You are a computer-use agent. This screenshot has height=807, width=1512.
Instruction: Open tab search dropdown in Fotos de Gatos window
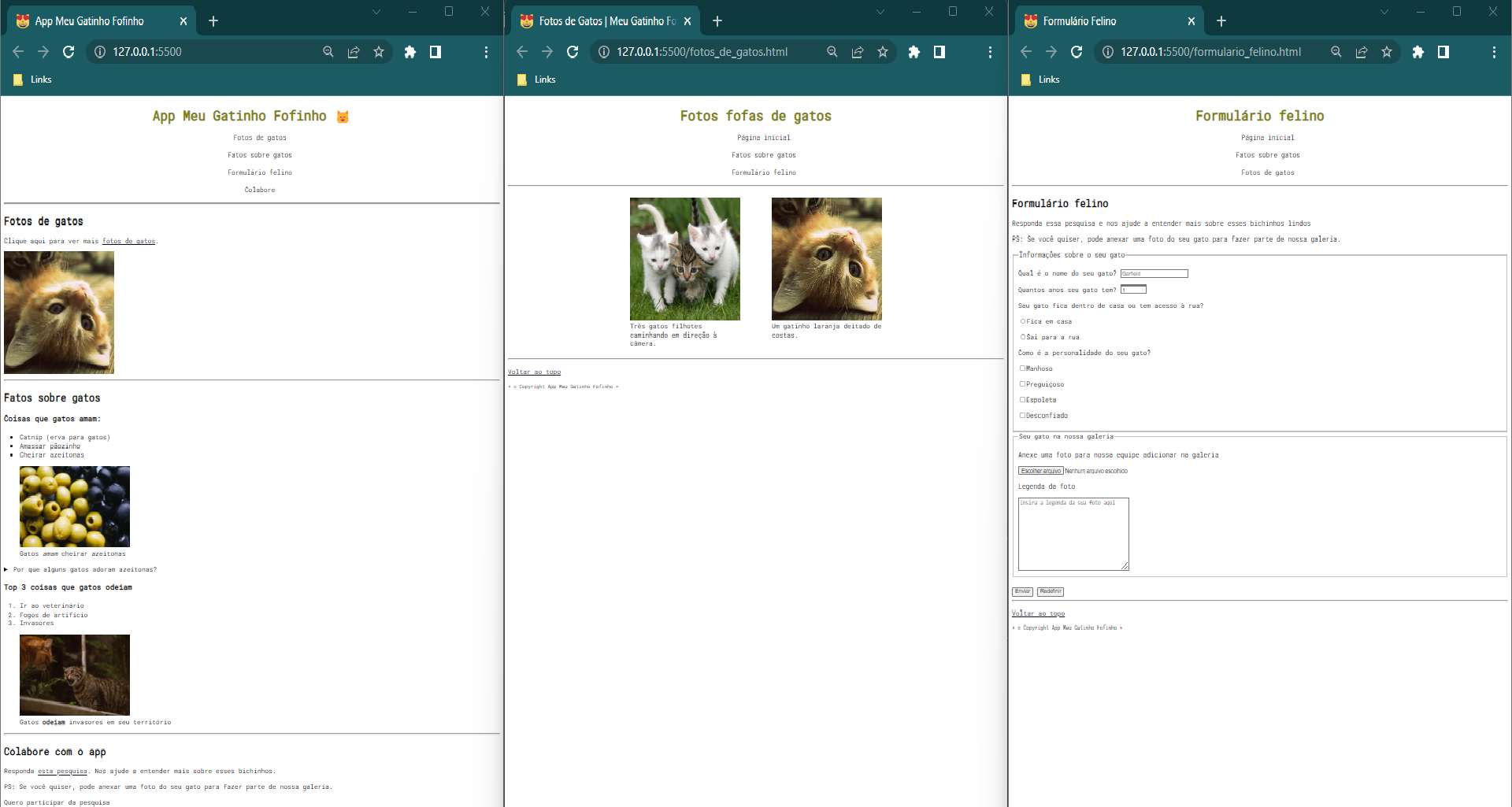[880, 12]
